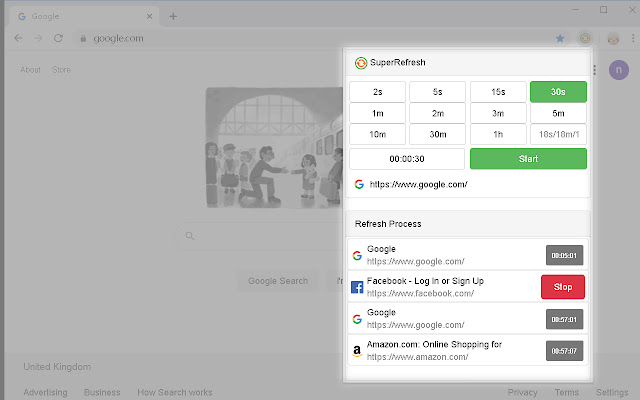Reload page with browser refresh icon
640x400 pixels.
tap(58, 38)
